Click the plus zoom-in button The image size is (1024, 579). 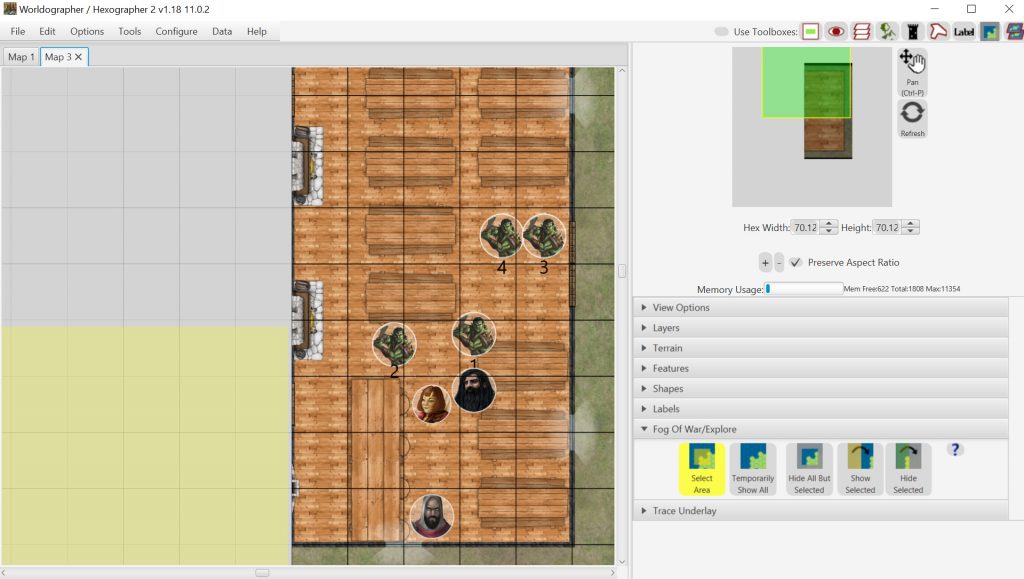click(765, 262)
